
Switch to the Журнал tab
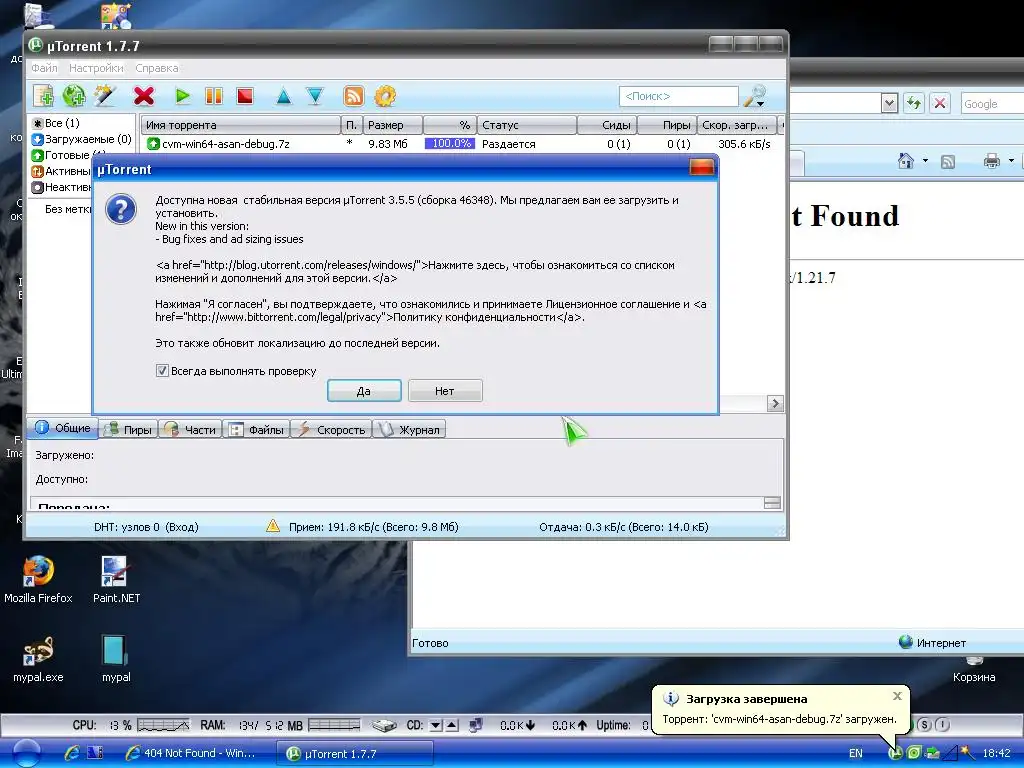tap(409, 430)
